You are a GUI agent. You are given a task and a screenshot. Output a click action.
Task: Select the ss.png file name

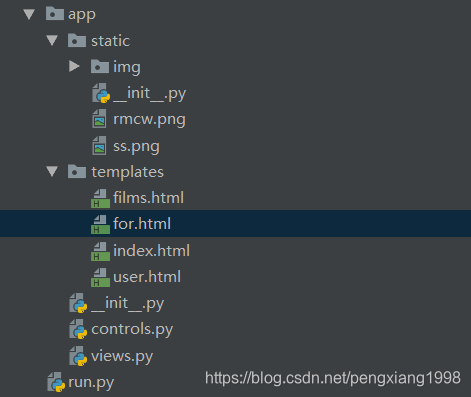tap(136, 147)
